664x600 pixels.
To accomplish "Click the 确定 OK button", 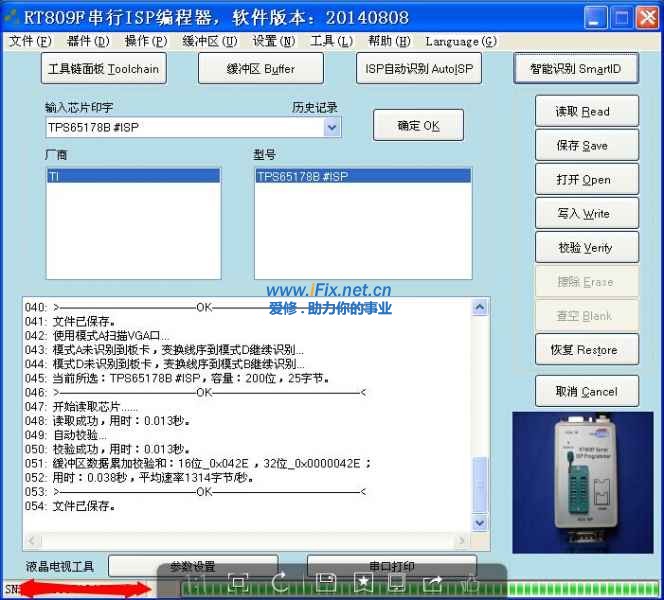I will [x=418, y=126].
